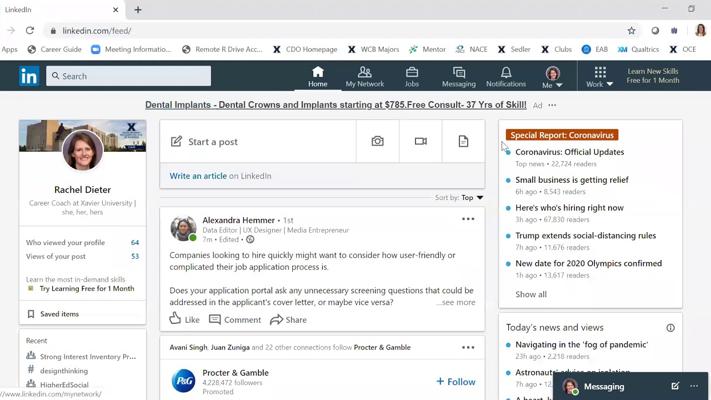
Task: Open the Jobs section icon
Action: pos(412,76)
